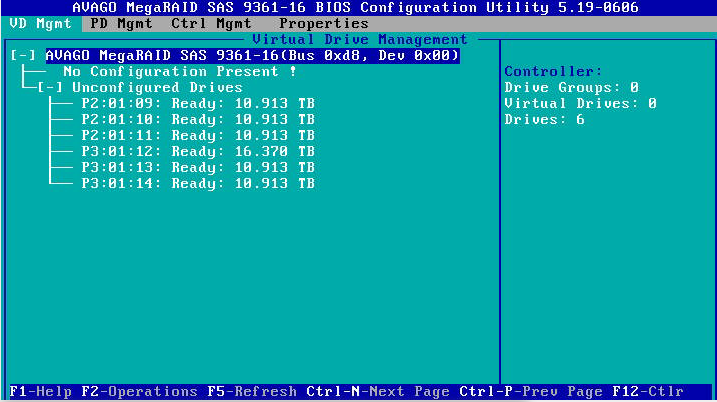Select the Unconfigured Drives label
This screenshot has width=717, height=402.
point(157,88)
